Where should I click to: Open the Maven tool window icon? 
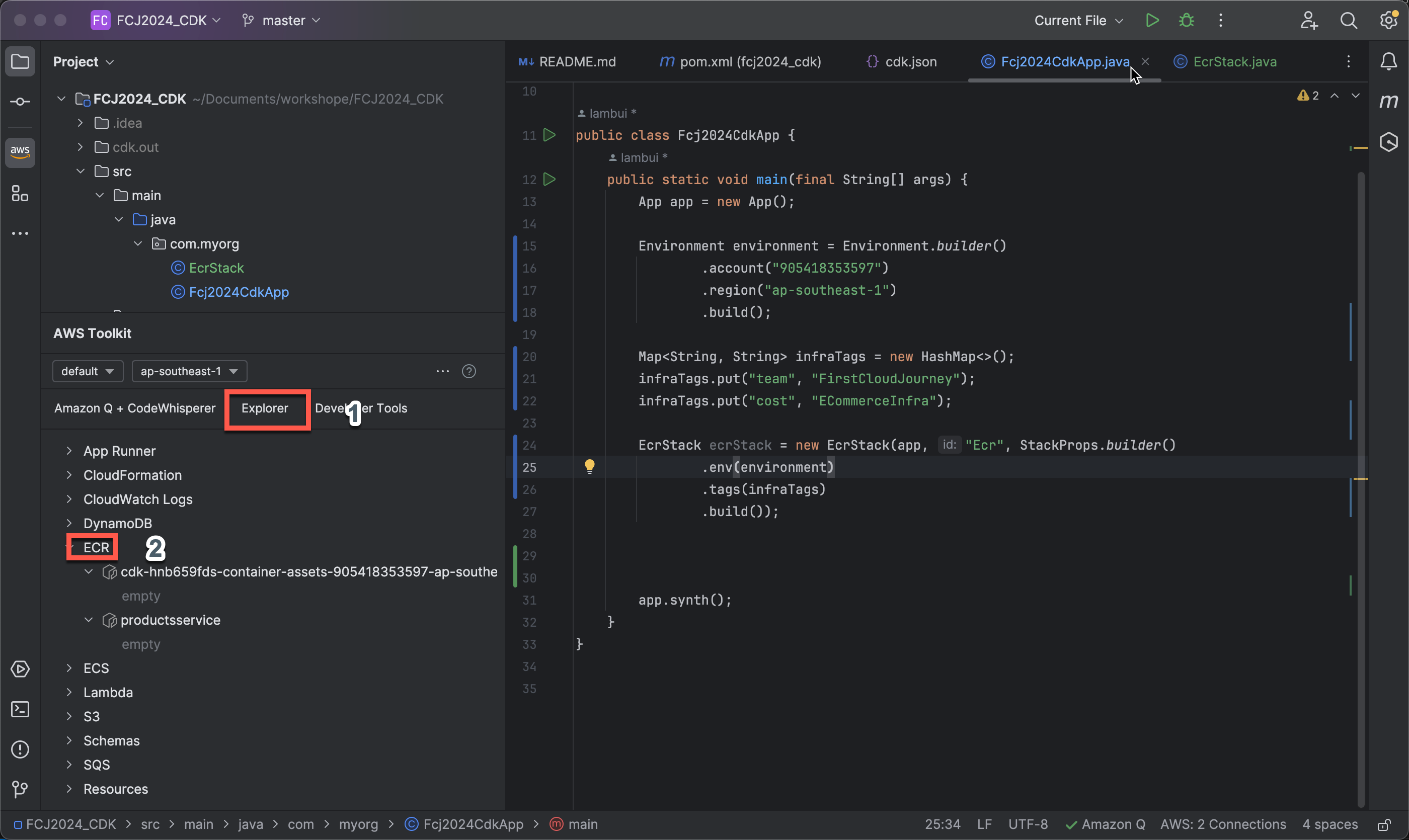(x=1388, y=101)
